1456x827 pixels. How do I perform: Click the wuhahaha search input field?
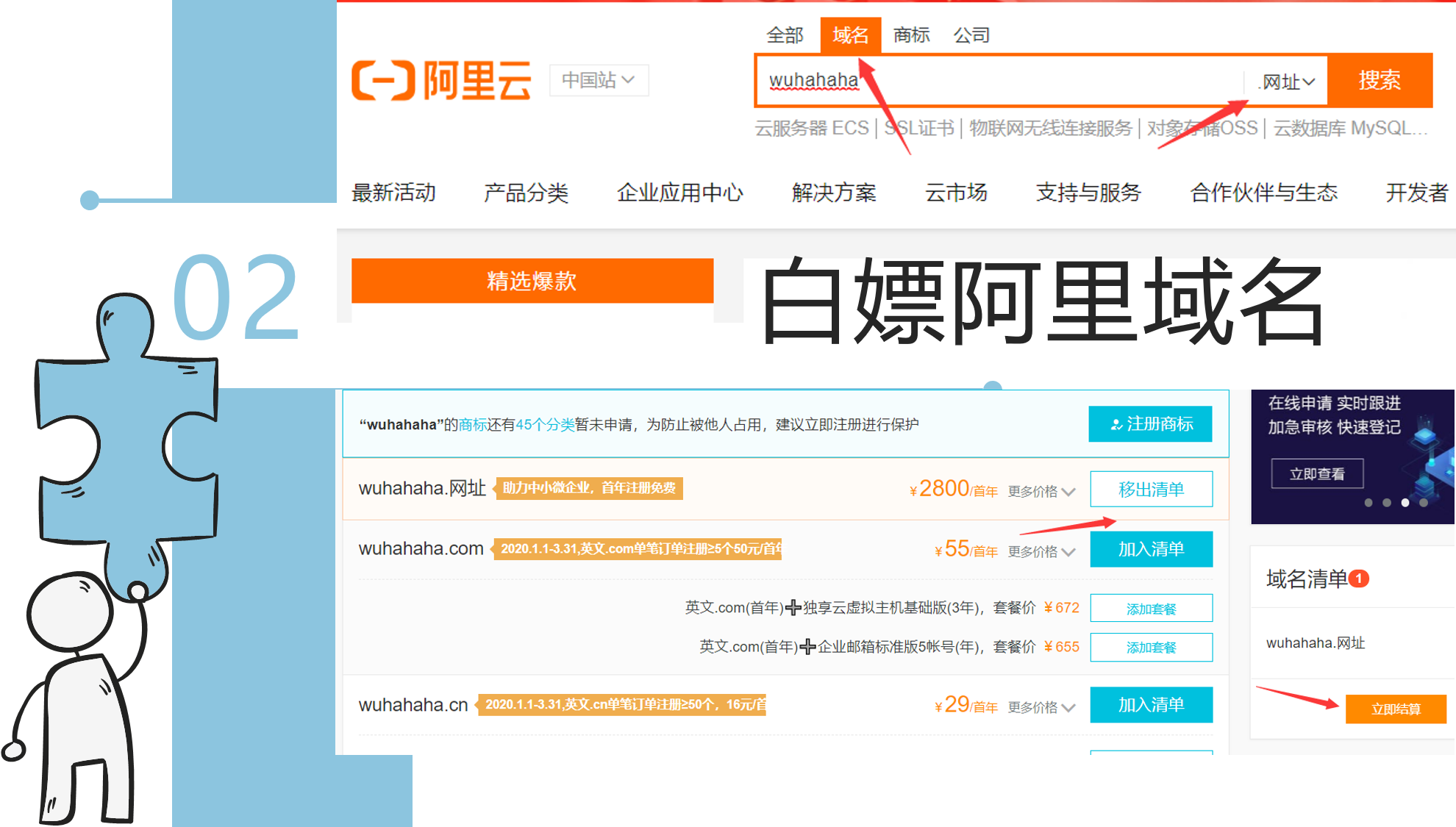[x=1000, y=80]
